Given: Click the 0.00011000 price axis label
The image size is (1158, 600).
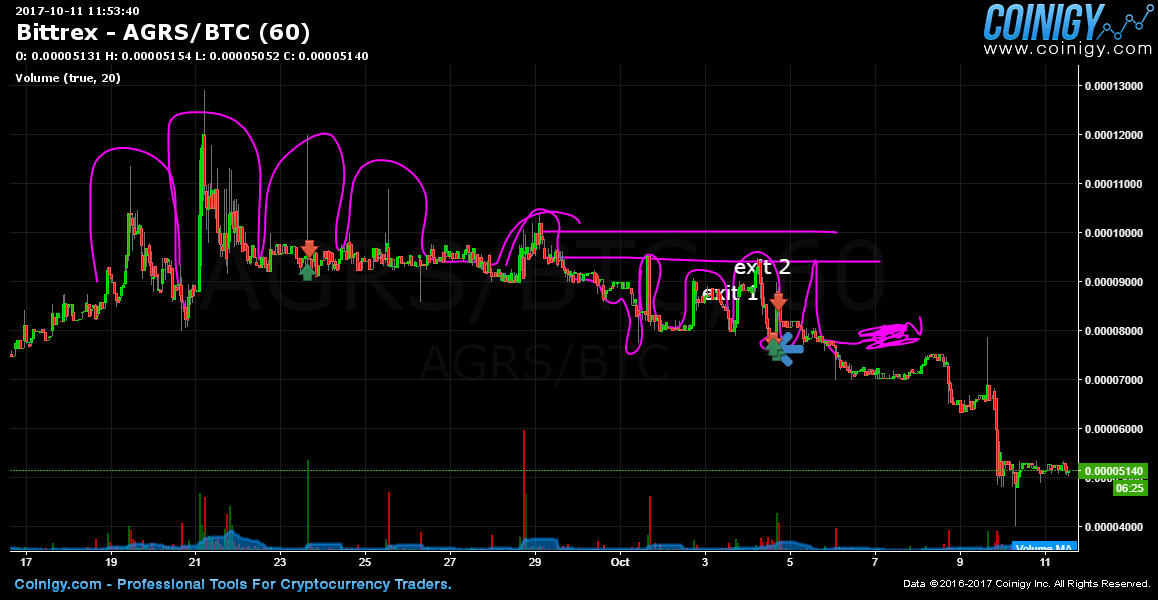Looking at the screenshot, I should click(1114, 184).
